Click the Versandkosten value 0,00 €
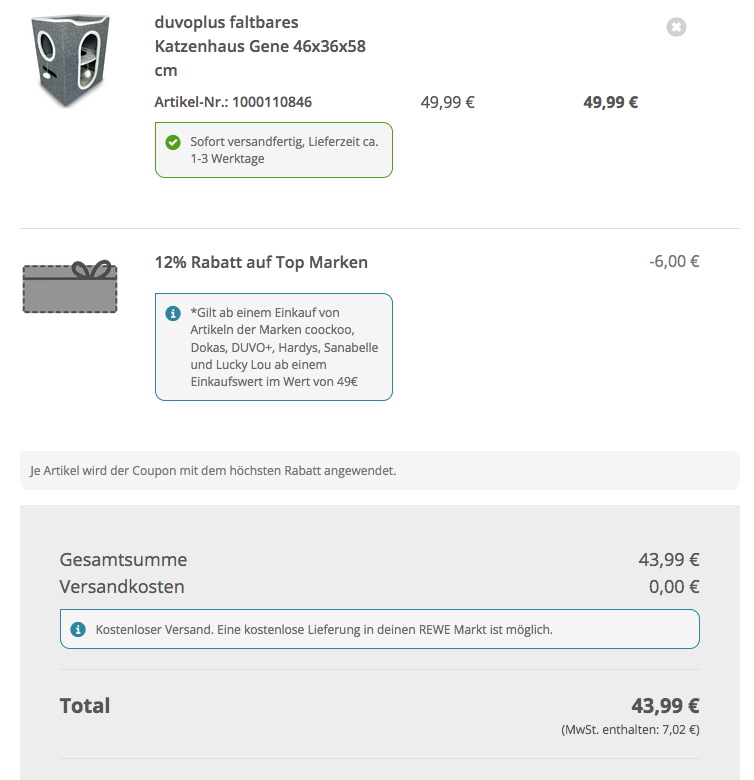This screenshot has height=780, width=754. pyautogui.click(x=673, y=587)
